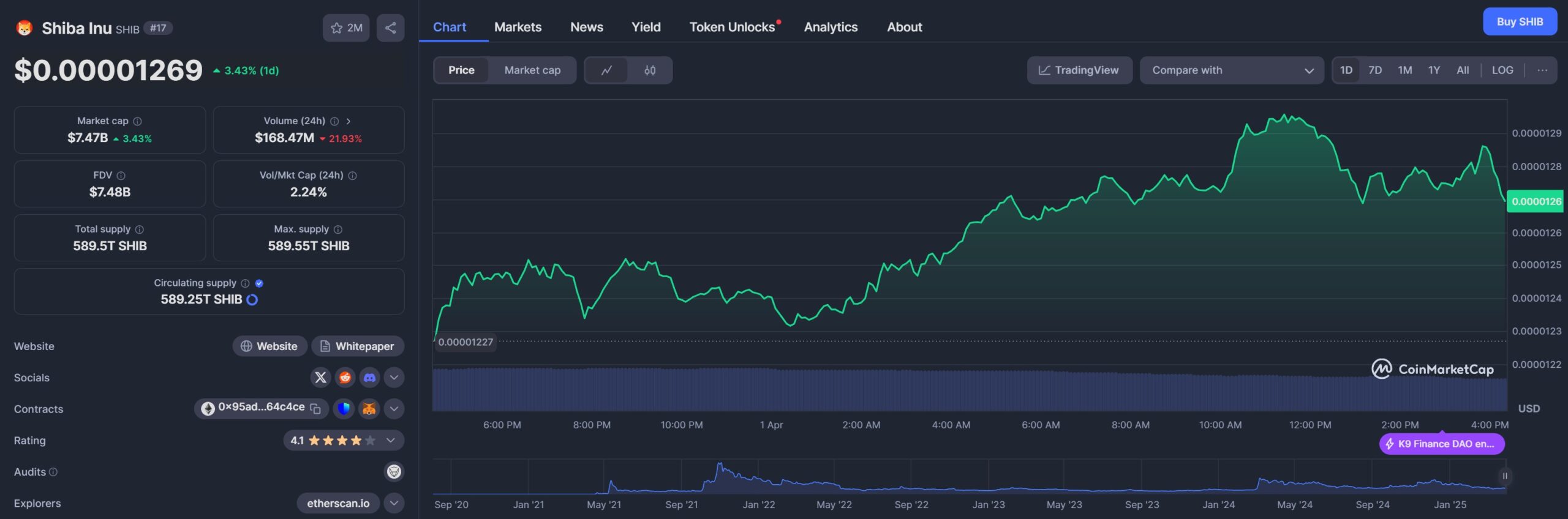Pause the mini timeline range handle

(x=1504, y=476)
